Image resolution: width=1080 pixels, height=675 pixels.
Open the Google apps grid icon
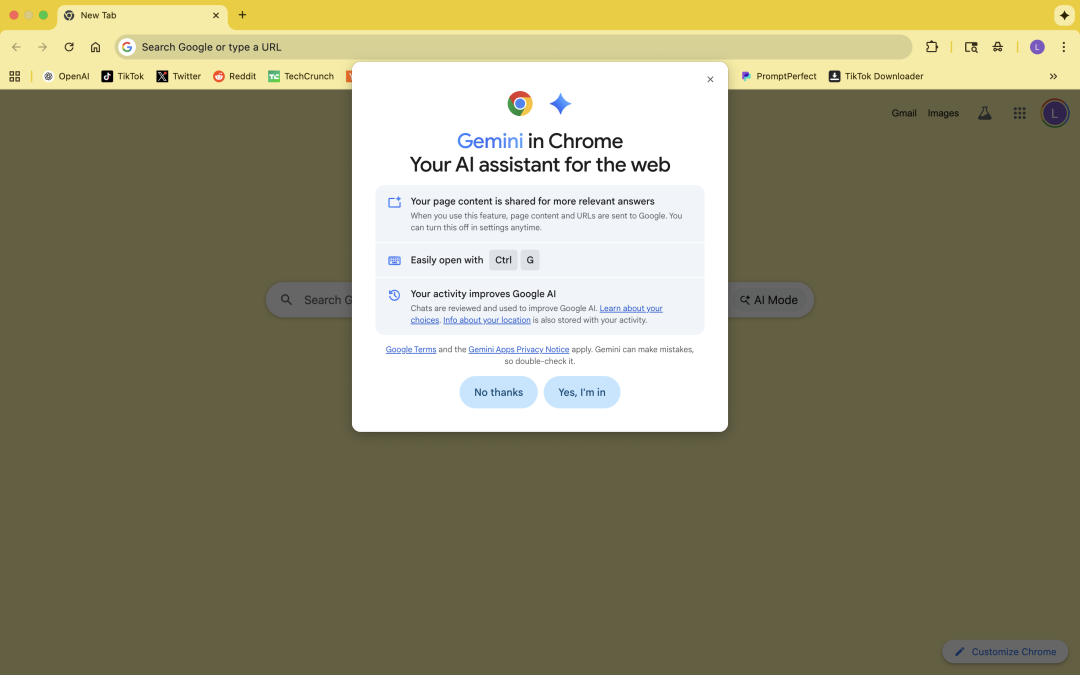coord(1019,113)
